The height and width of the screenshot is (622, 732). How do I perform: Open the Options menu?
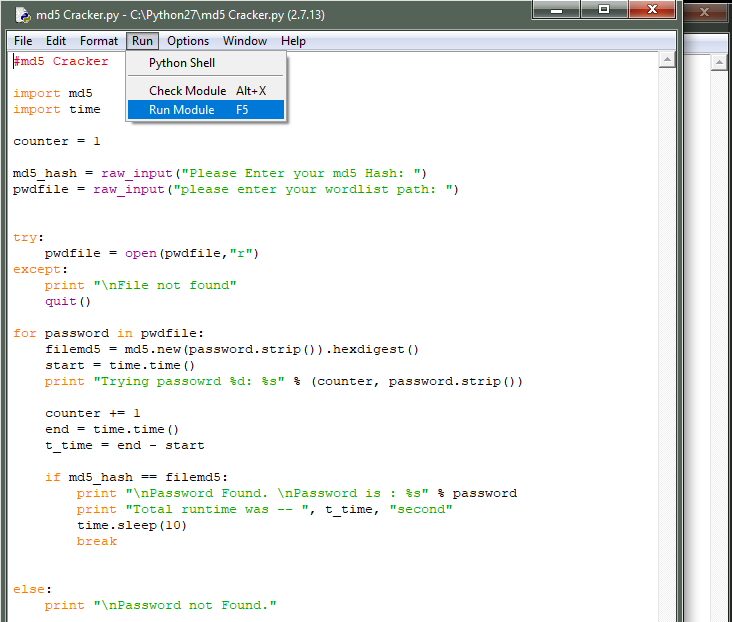tap(188, 41)
